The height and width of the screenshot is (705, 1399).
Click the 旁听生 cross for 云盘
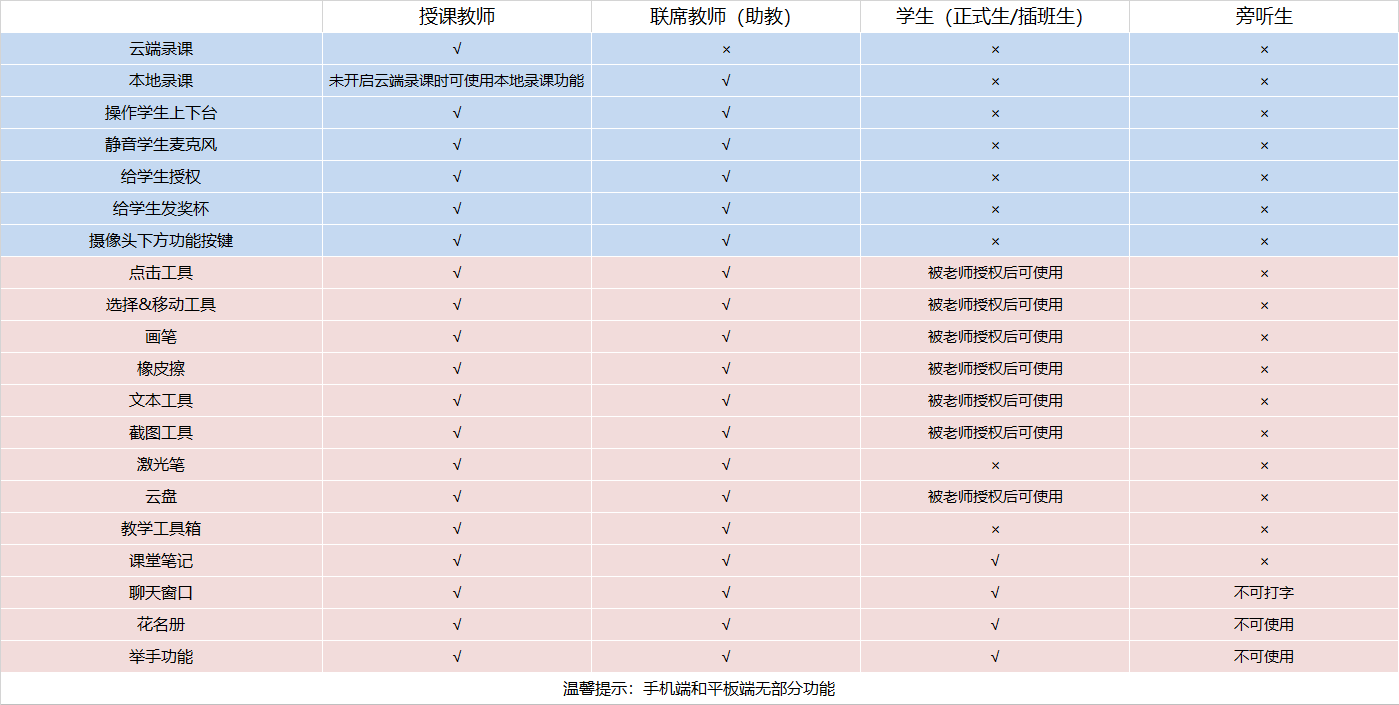[x=1264, y=497]
